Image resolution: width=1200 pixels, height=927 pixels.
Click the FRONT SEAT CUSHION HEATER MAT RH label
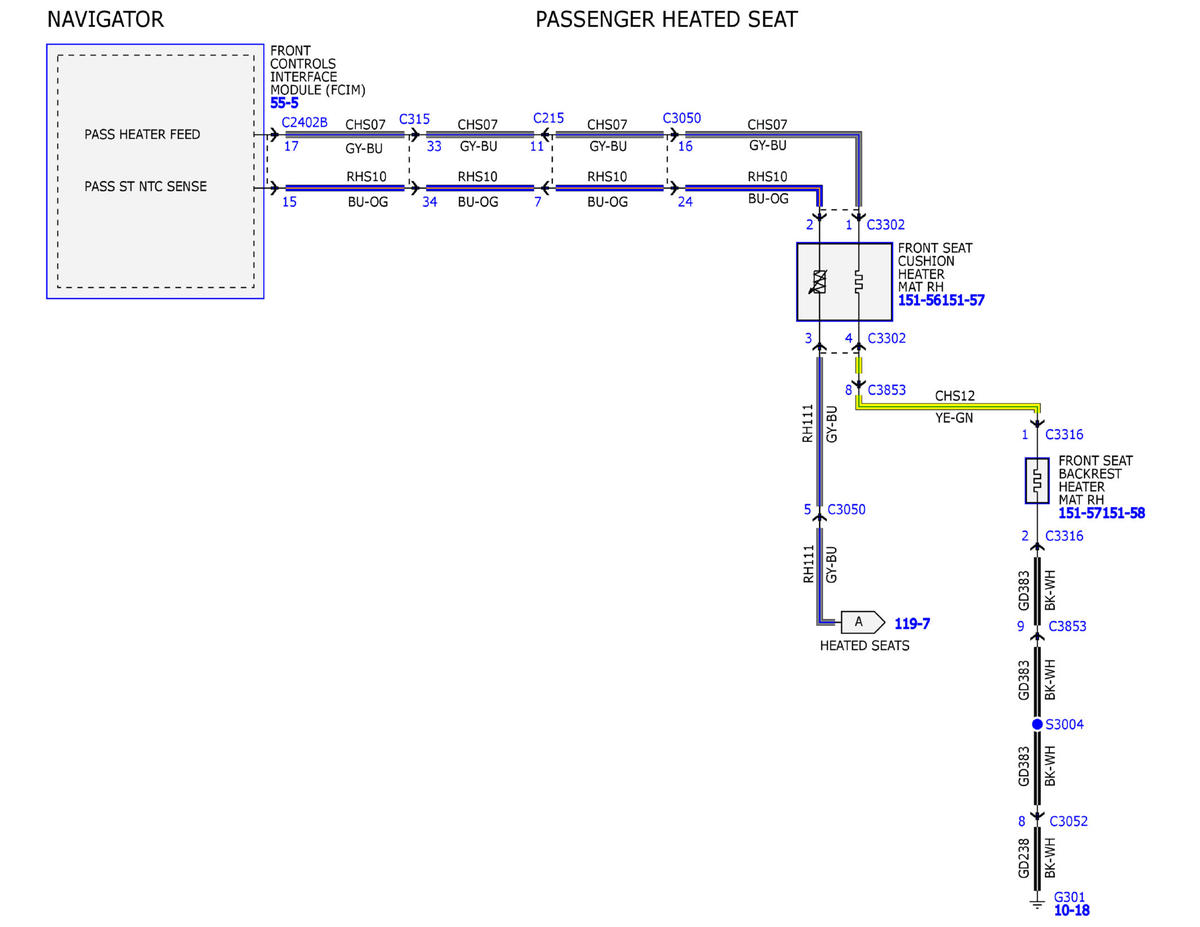(x=935, y=267)
